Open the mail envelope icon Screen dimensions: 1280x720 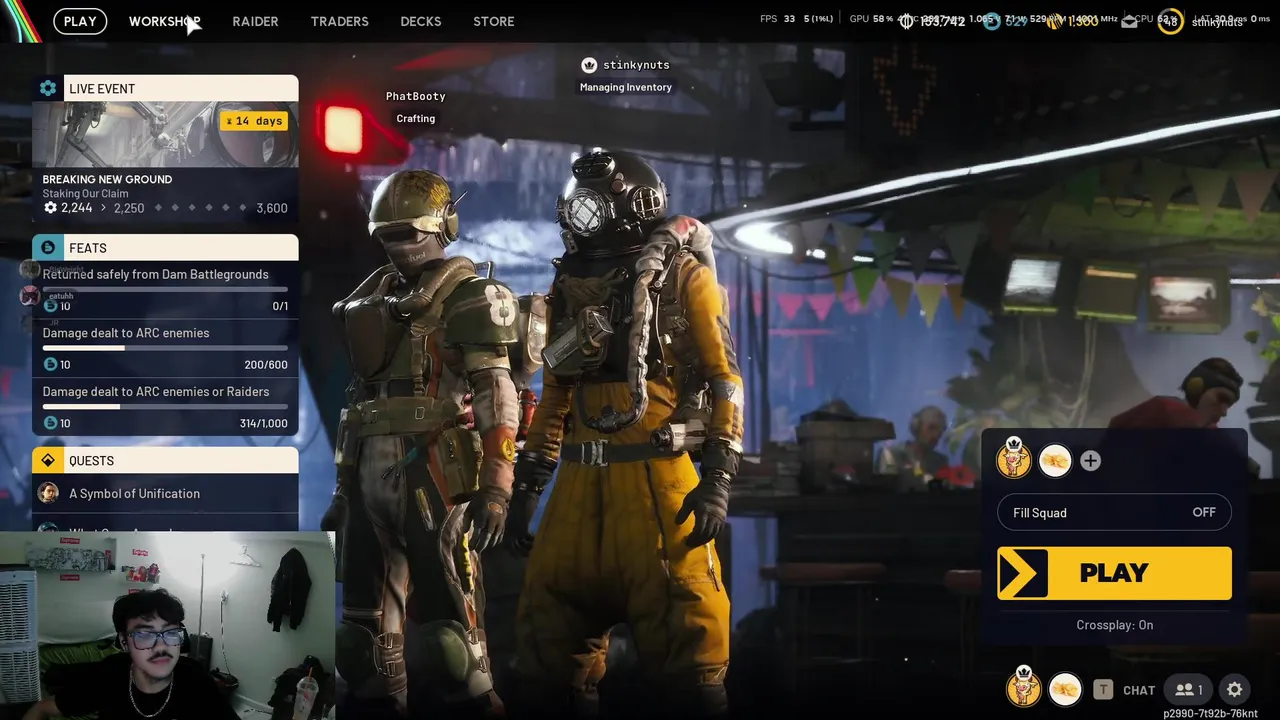coord(1129,21)
